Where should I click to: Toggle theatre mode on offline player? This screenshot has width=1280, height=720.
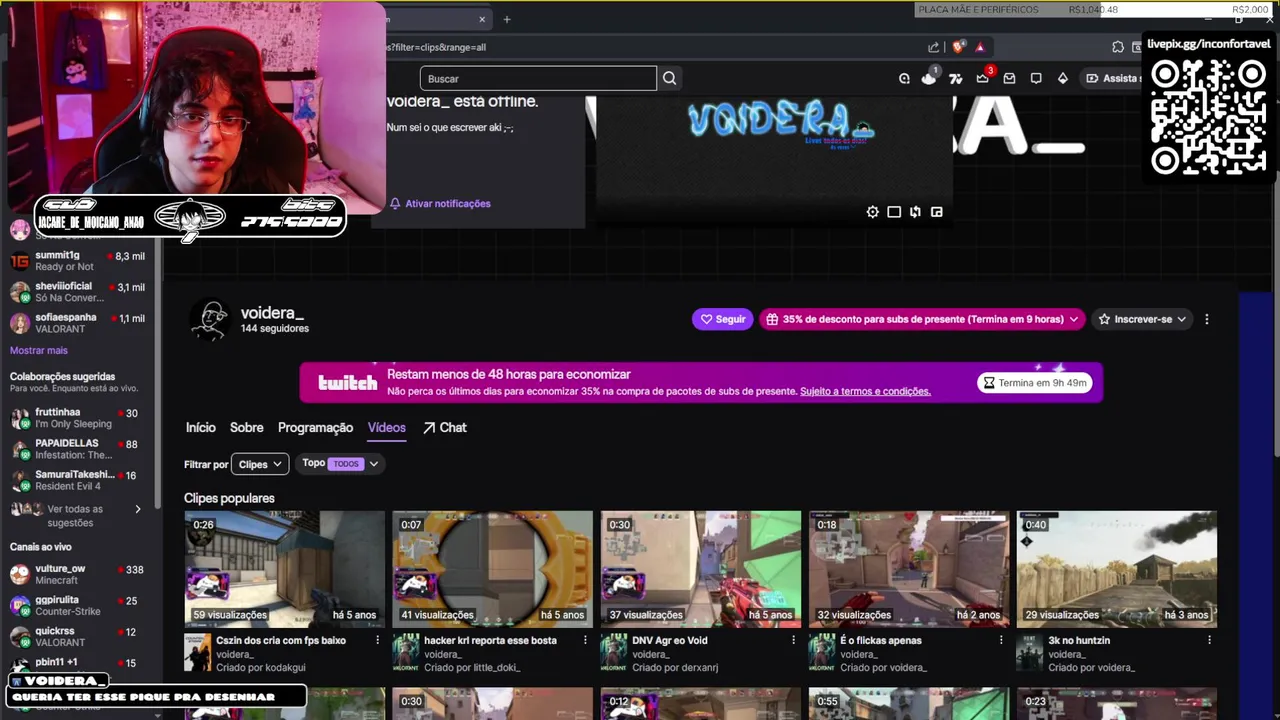(x=894, y=212)
